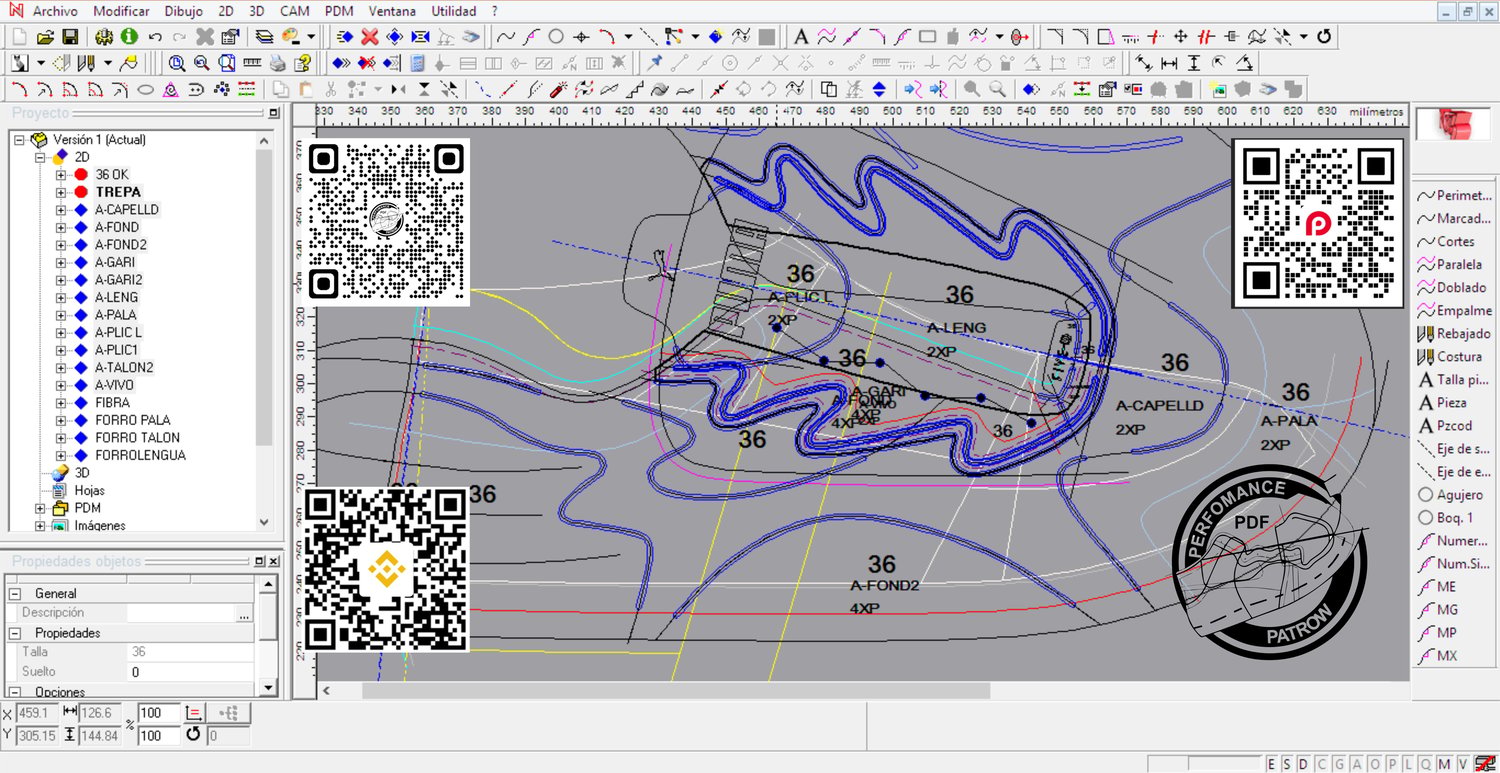
Task: Click the four-way move arrows icon
Action: (x=1181, y=37)
